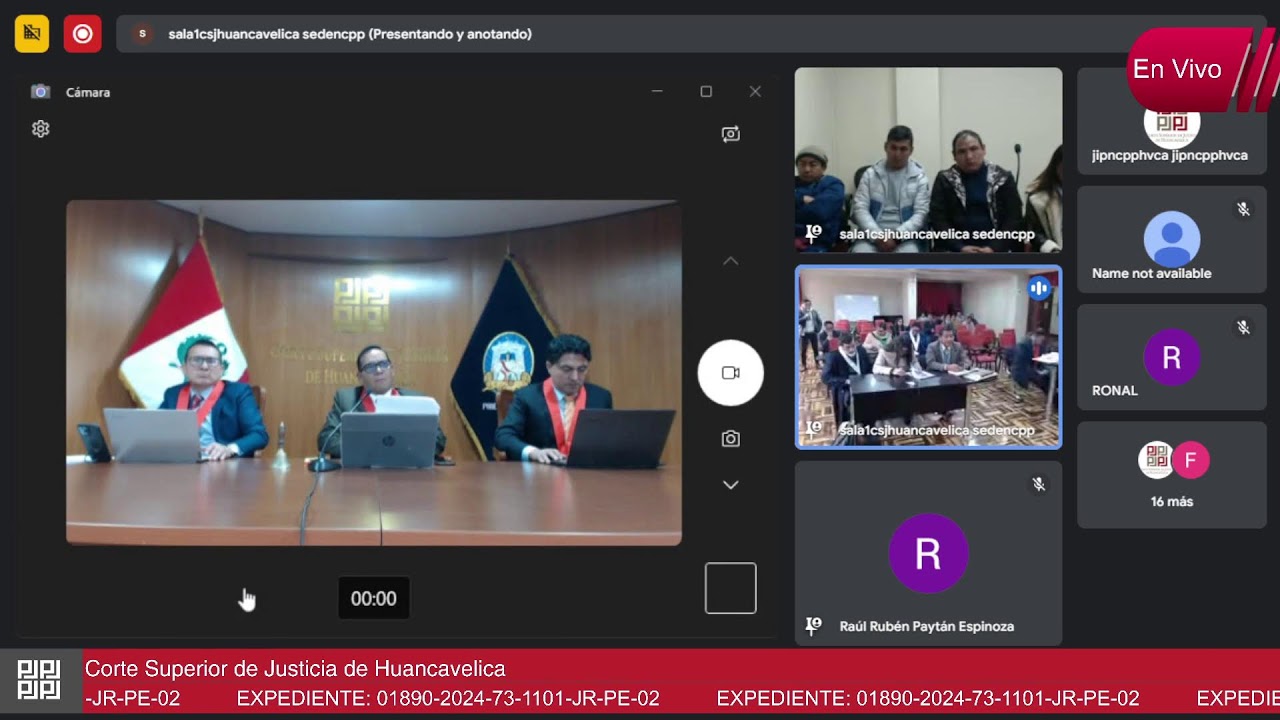Click the yellow stop presenting icon

32,34
